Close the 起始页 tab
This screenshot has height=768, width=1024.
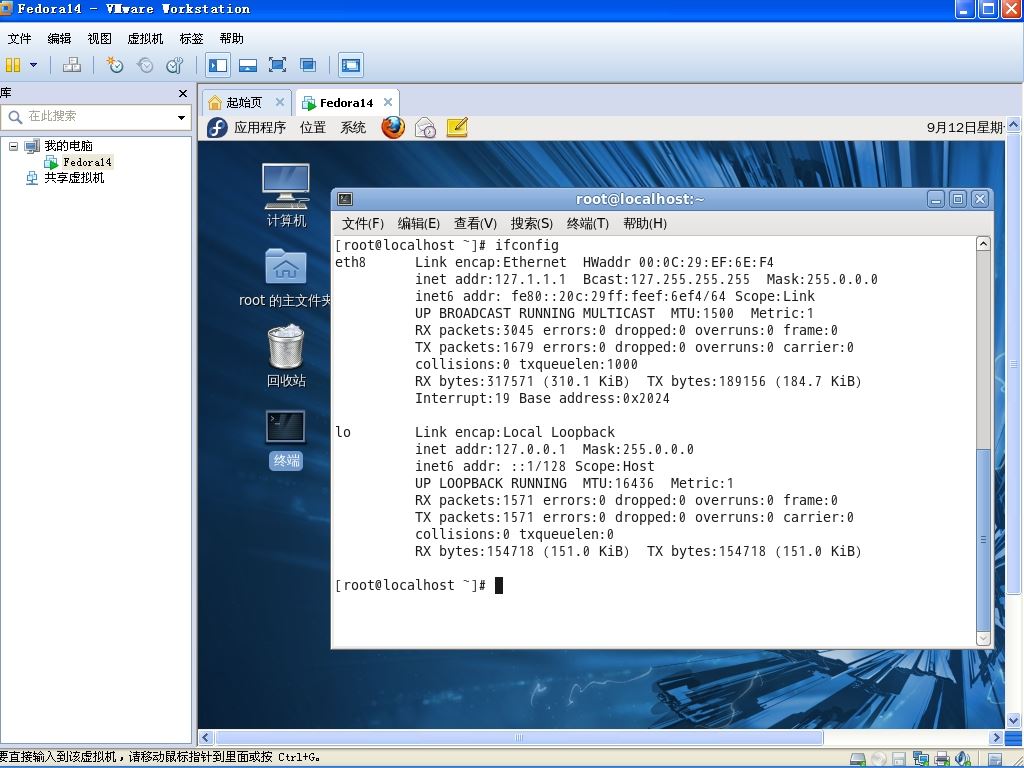click(x=280, y=102)
